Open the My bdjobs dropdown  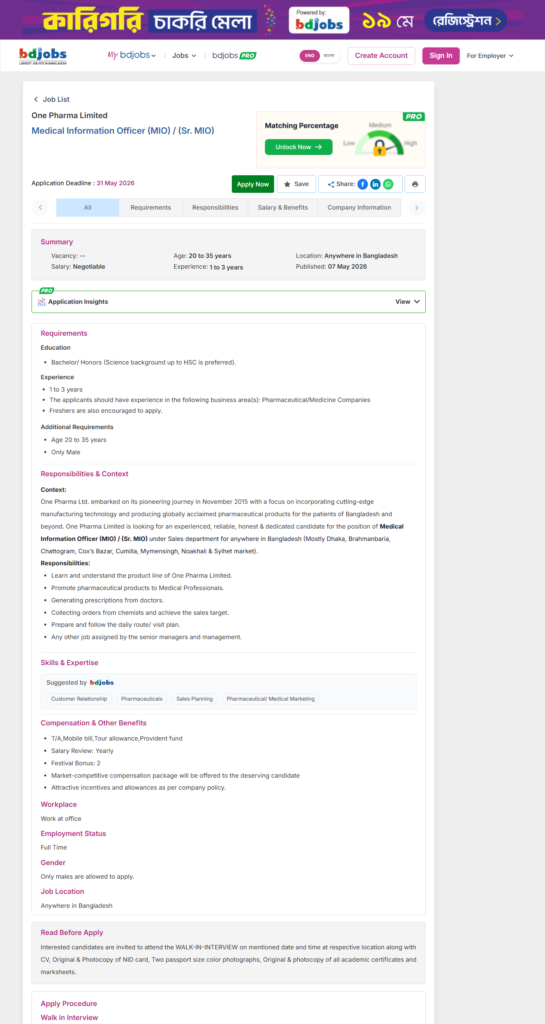pyautogui.click(x=132, y=56)
